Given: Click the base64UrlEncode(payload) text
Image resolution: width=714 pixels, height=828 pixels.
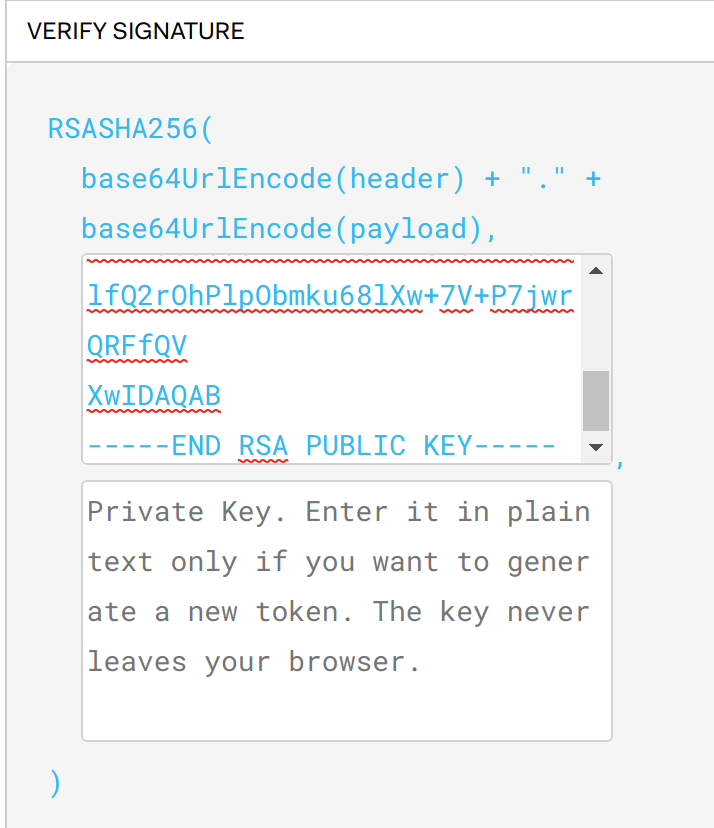Looking at the screenshot, I should pyautogui.click(x=289, y=229).
